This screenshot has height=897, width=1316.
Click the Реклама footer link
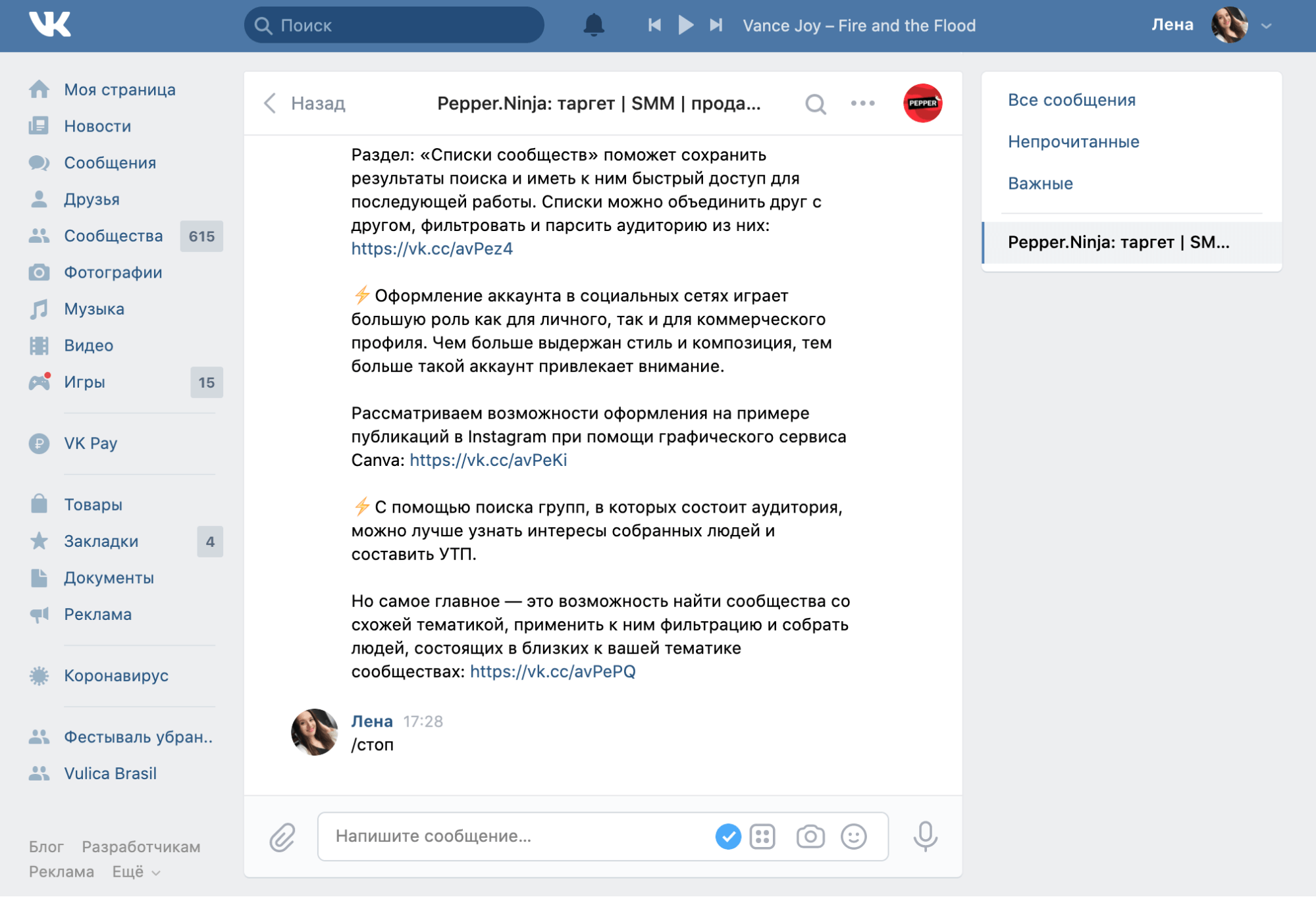[x=61, y=872]
